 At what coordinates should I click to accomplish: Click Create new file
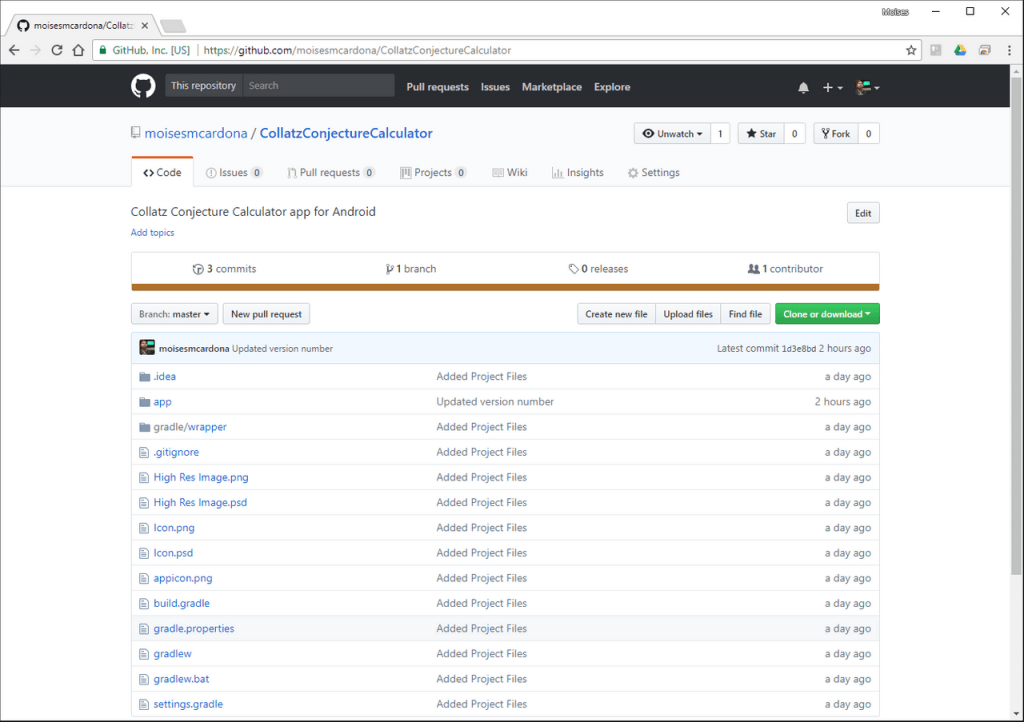point(616,314)
